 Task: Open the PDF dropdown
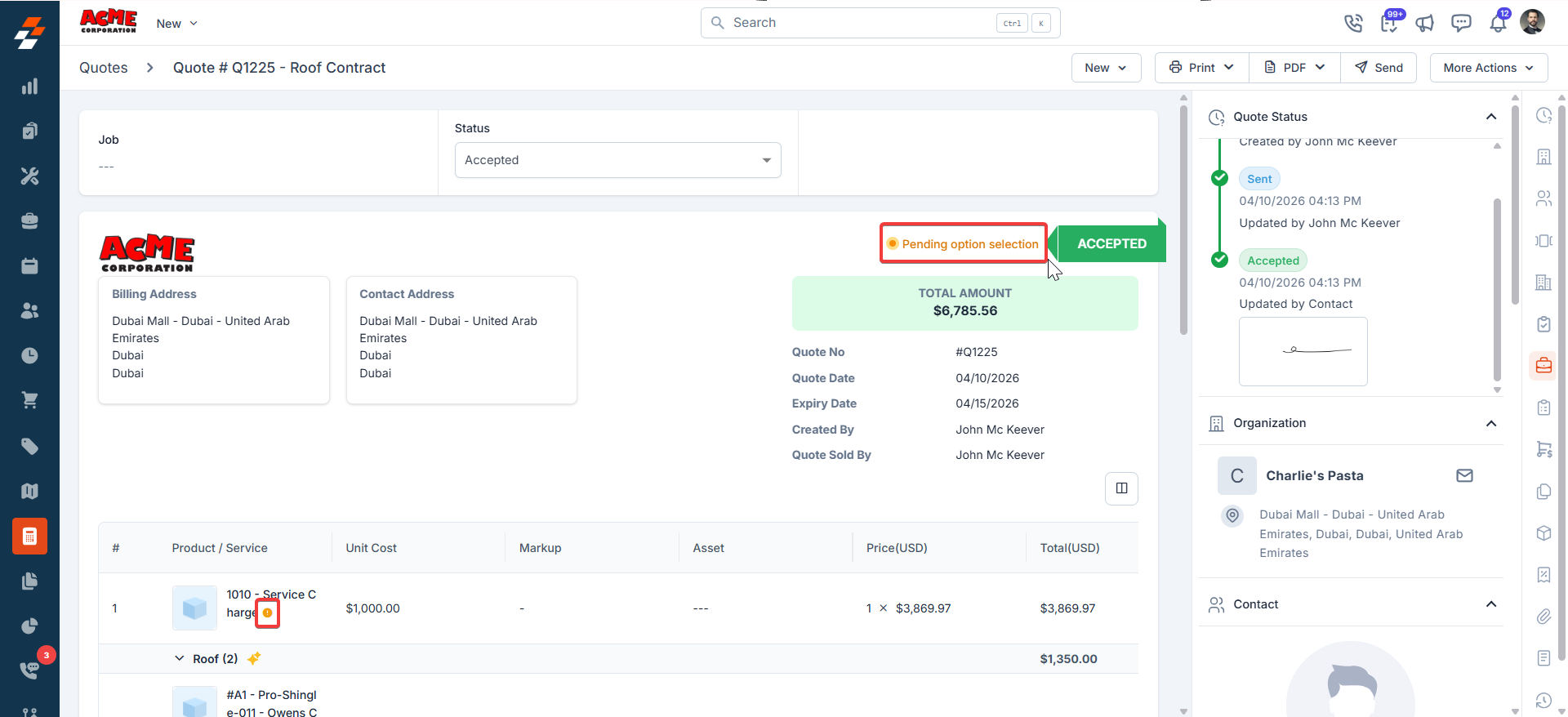1294,68
